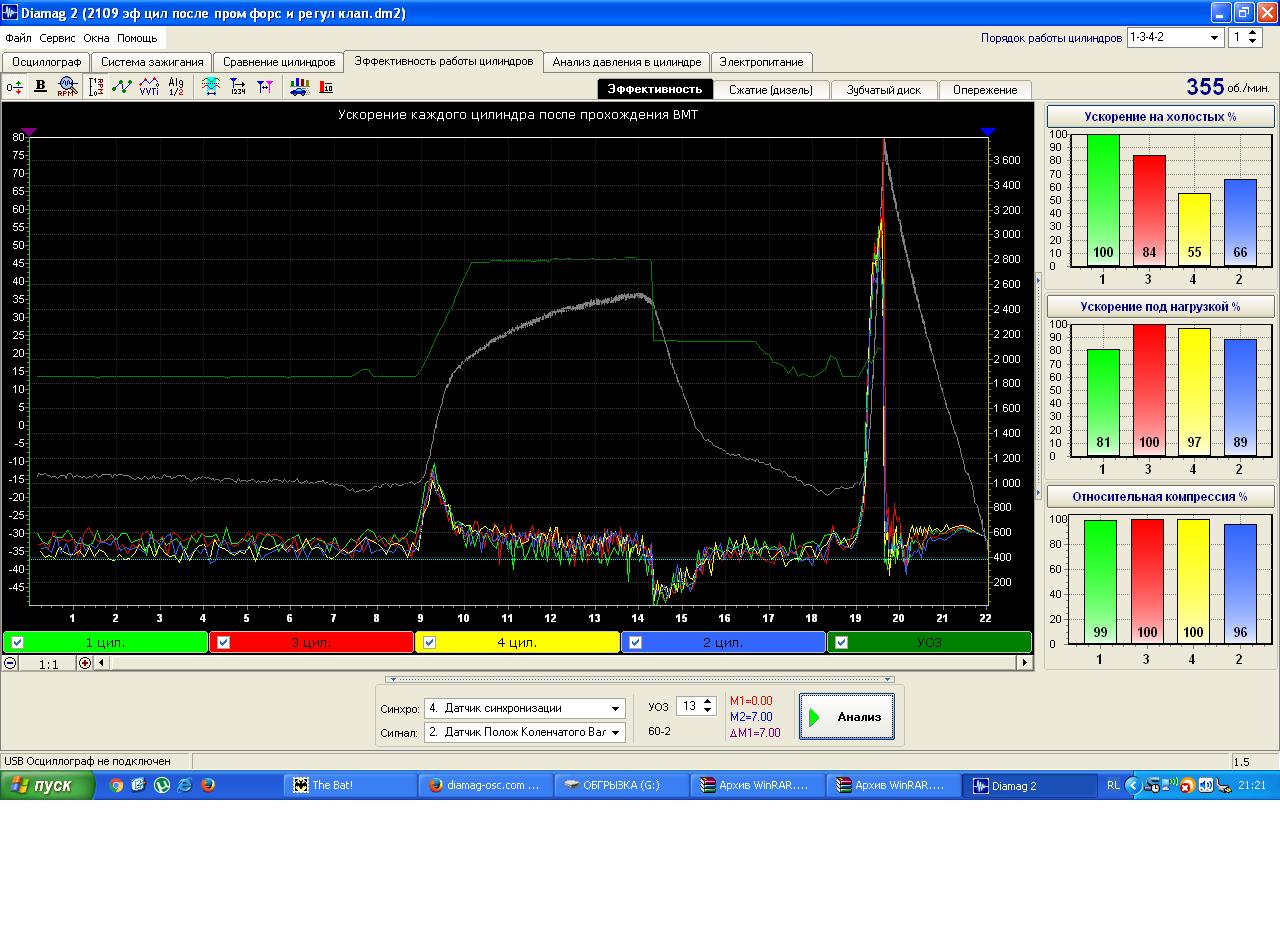Screen dimensions: 1280x945
Task: Click the zero-offset up/down arrows toolbar icon
Action: click(x=14, y=87)
